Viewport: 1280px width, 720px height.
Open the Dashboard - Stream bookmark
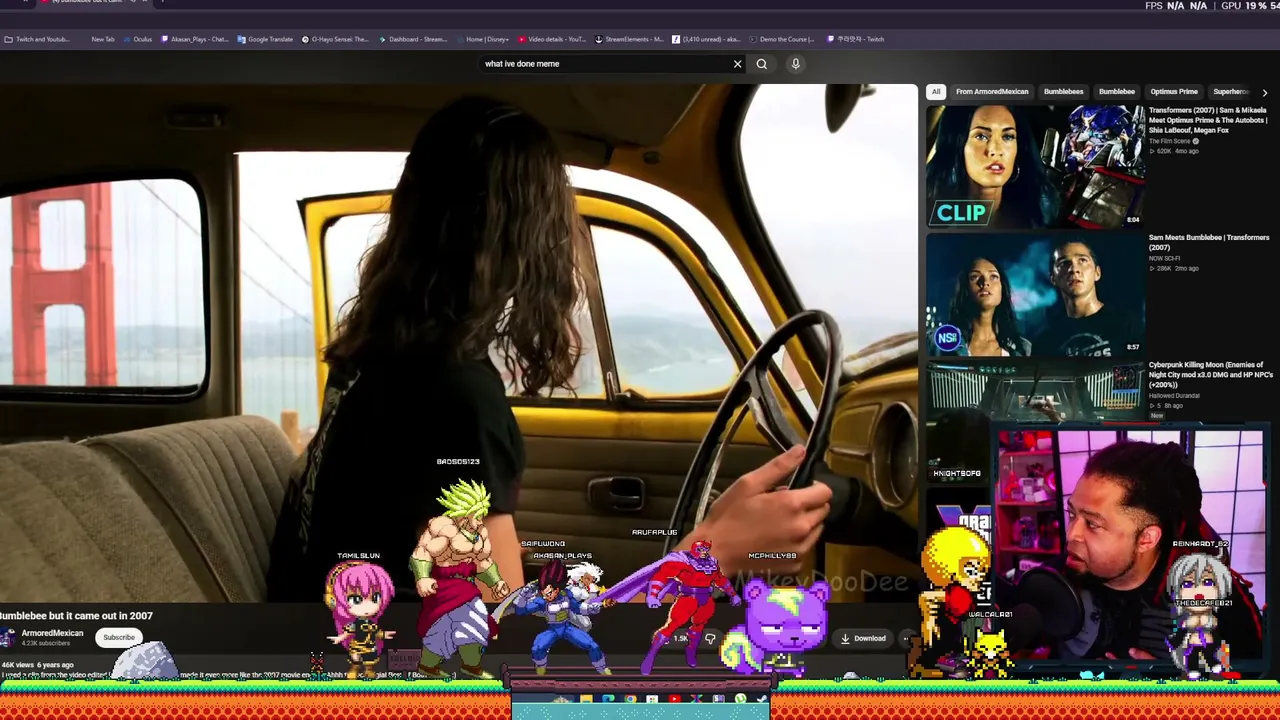coord(412,39)
